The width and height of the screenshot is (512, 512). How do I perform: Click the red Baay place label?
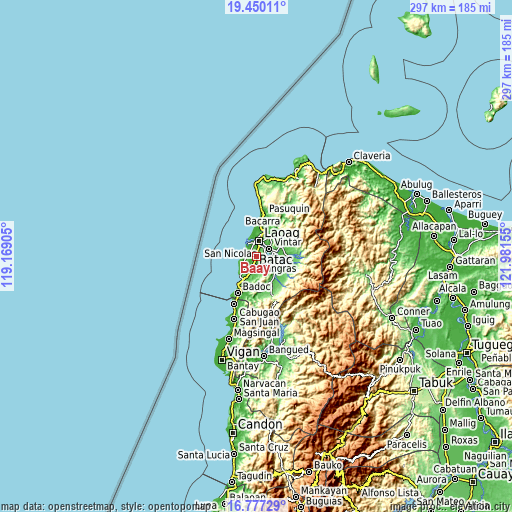(x=255, y=269)
